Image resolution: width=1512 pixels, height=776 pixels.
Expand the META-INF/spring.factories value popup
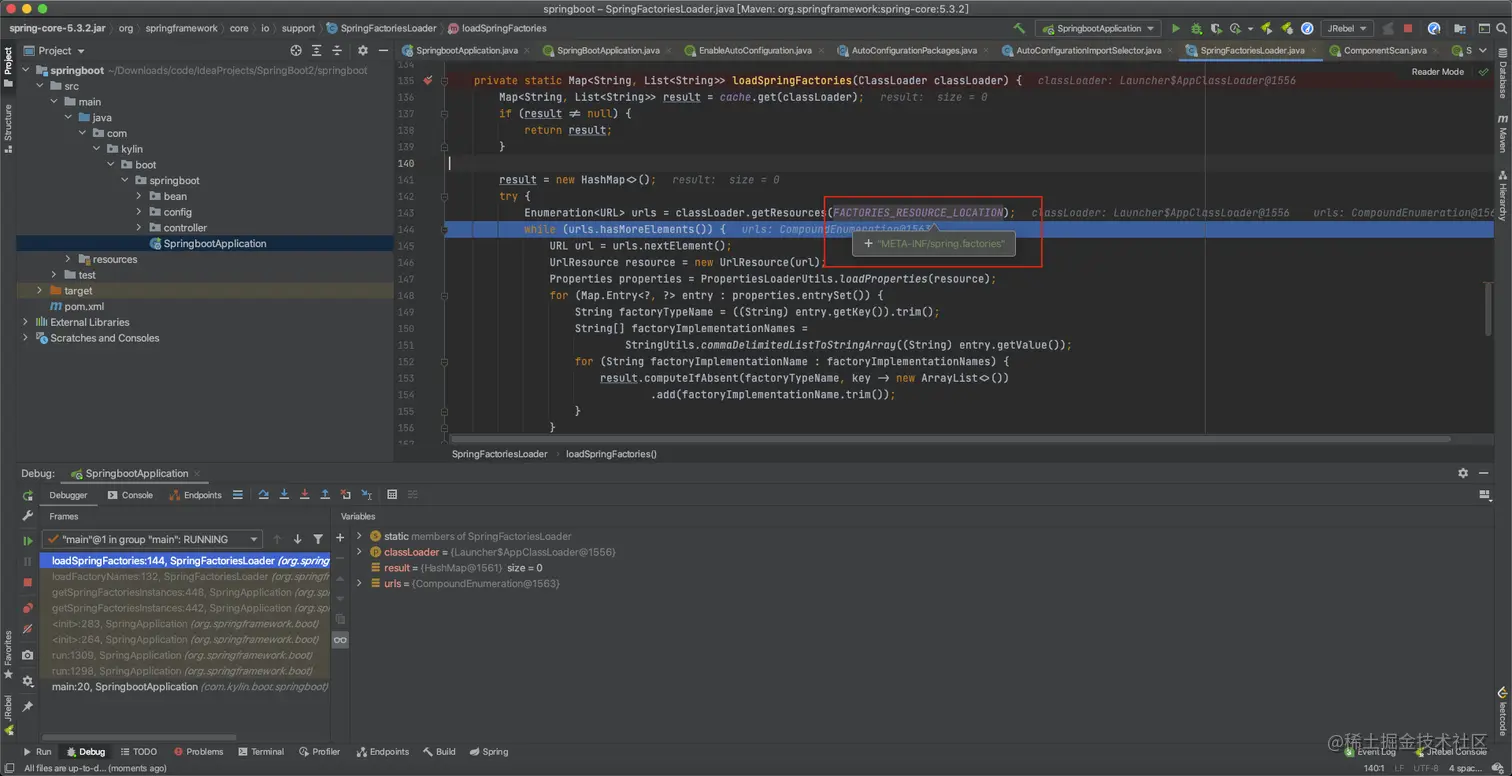(x=868, y=244)
